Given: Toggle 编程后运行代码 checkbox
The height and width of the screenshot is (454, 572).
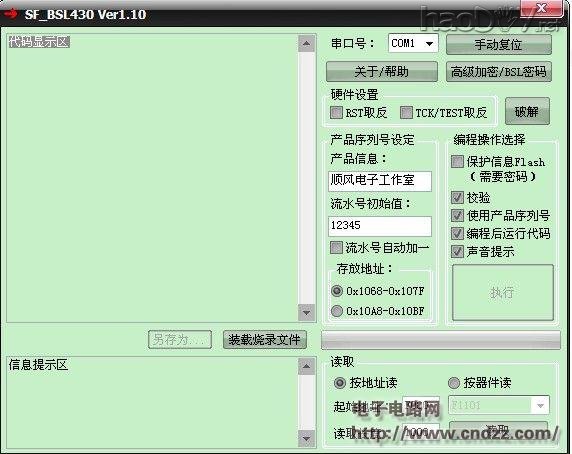Looking at the screenshot, I should 457,233.
